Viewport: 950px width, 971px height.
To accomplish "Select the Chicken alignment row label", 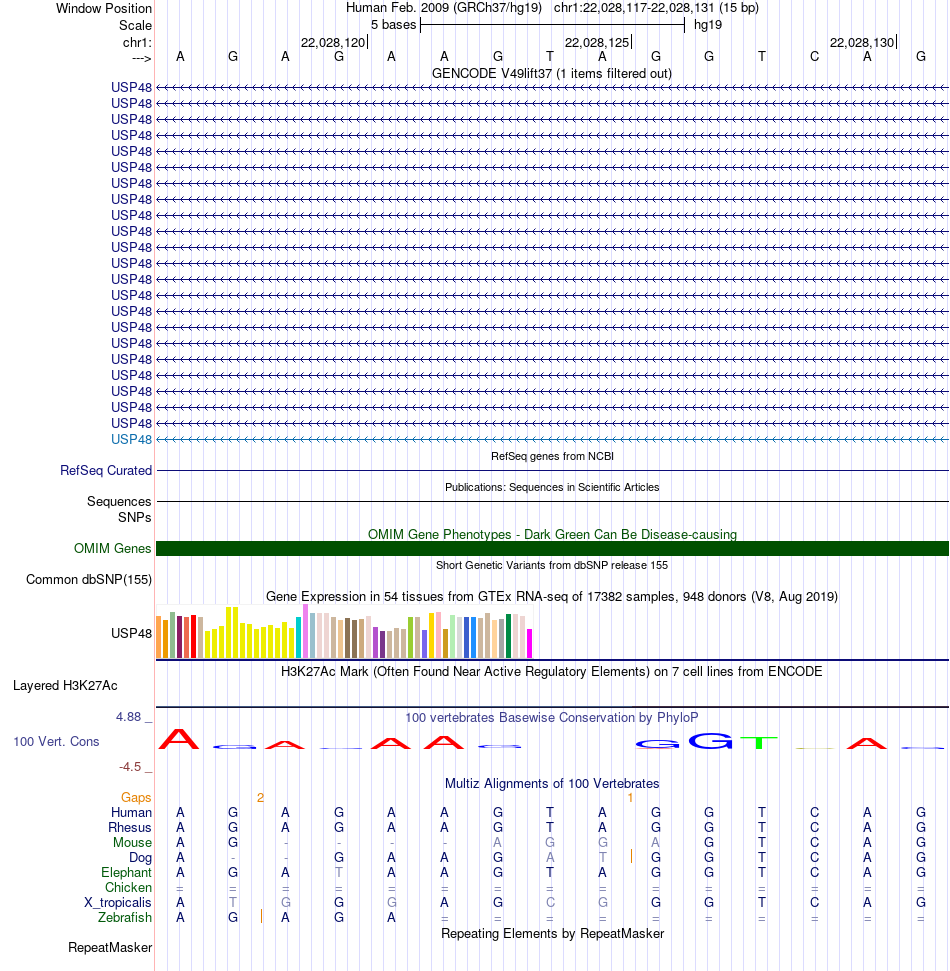I will coord(128,887).
